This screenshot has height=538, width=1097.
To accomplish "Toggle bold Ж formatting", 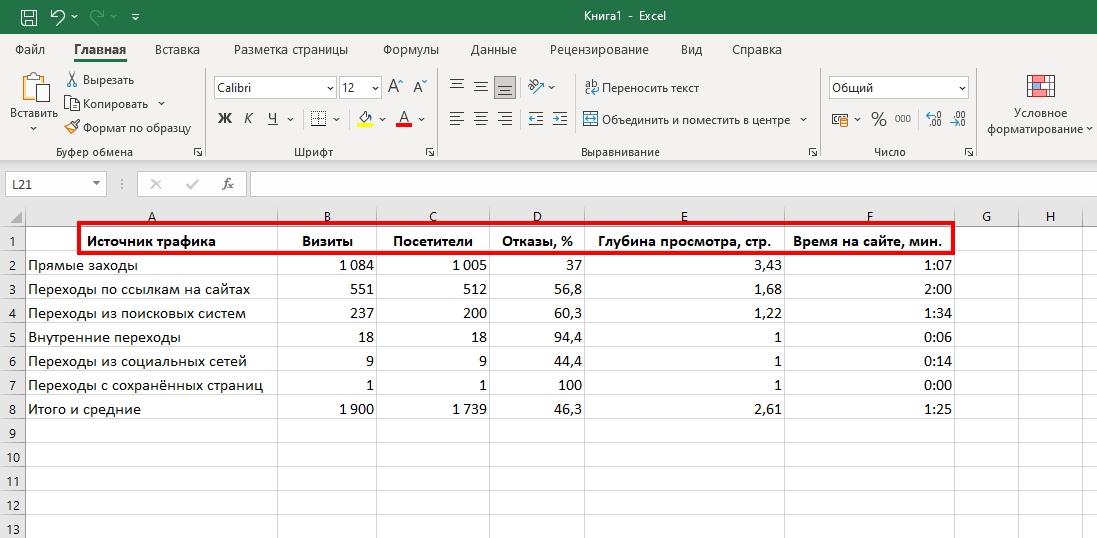I will (225, 119).
